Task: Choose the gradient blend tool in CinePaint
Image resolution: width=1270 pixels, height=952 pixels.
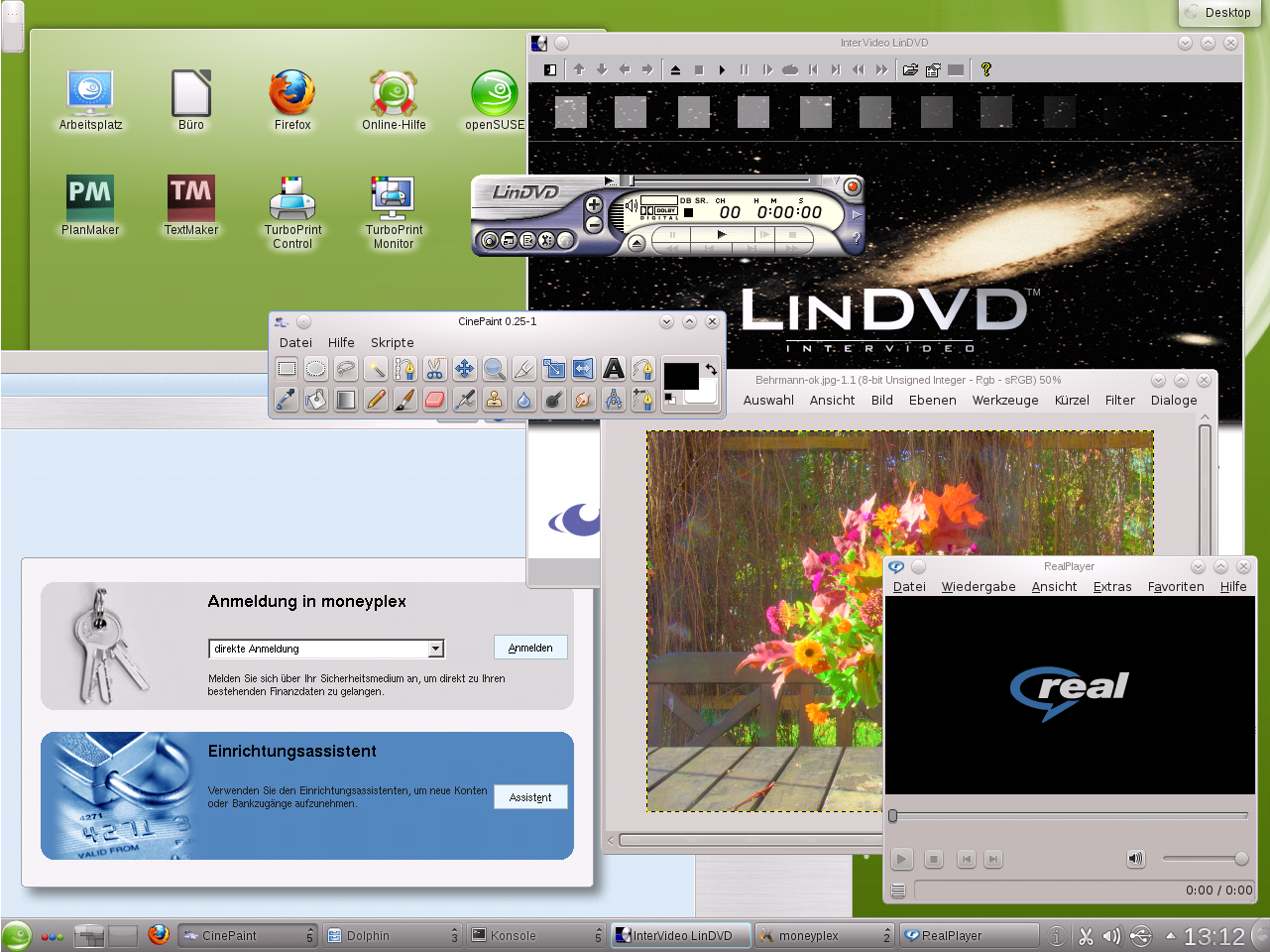Action: [346, 399]
